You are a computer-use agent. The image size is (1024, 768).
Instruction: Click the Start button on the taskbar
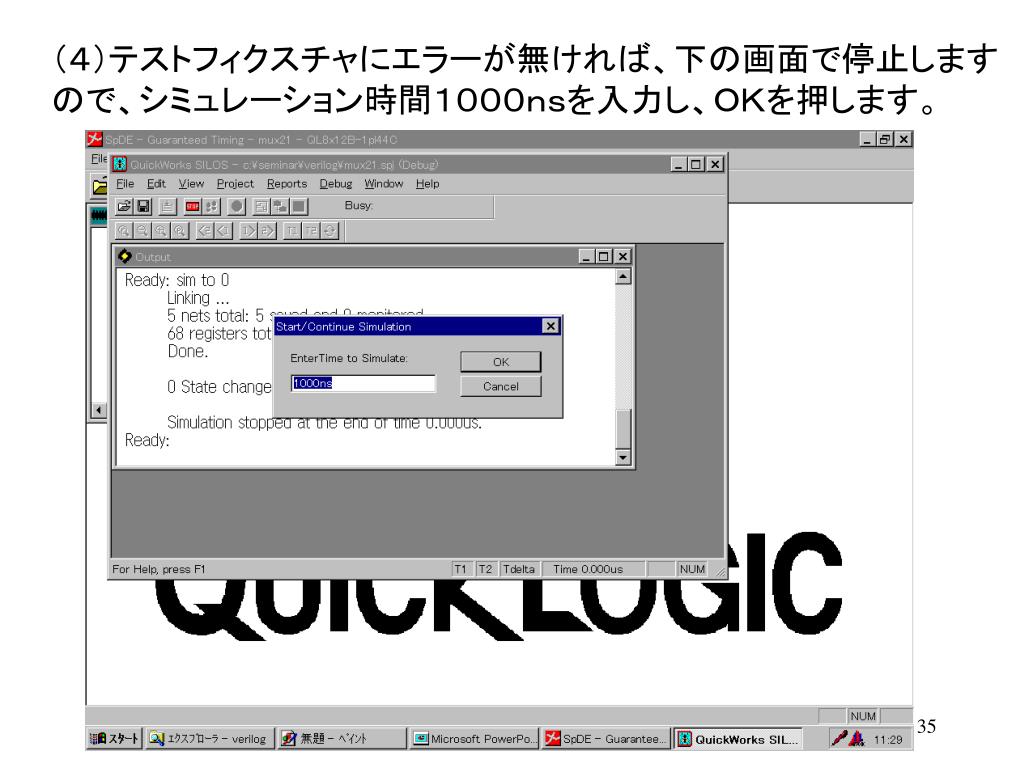point(114,739)
